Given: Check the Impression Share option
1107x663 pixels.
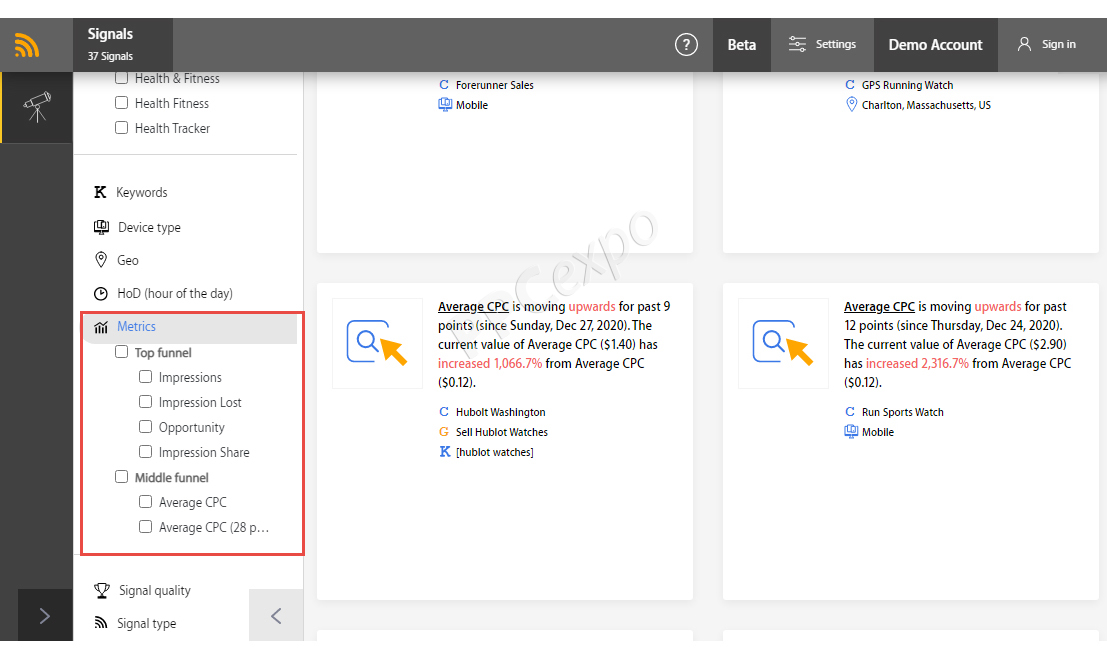Looking at the screenshot, I should point(145,451).
